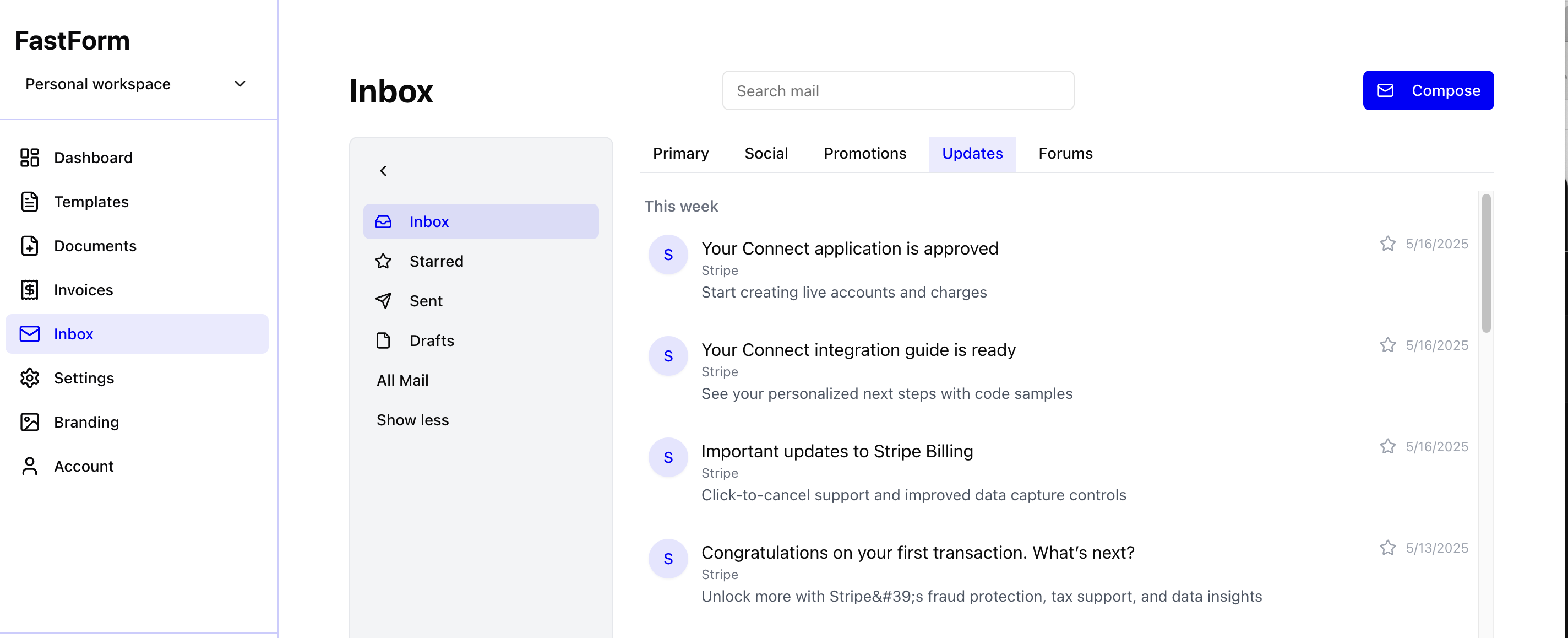The height and width of the screenshot is (638, 1568).
Task: Star the first transaction congratulations email
Action: tap(1387, 548)
